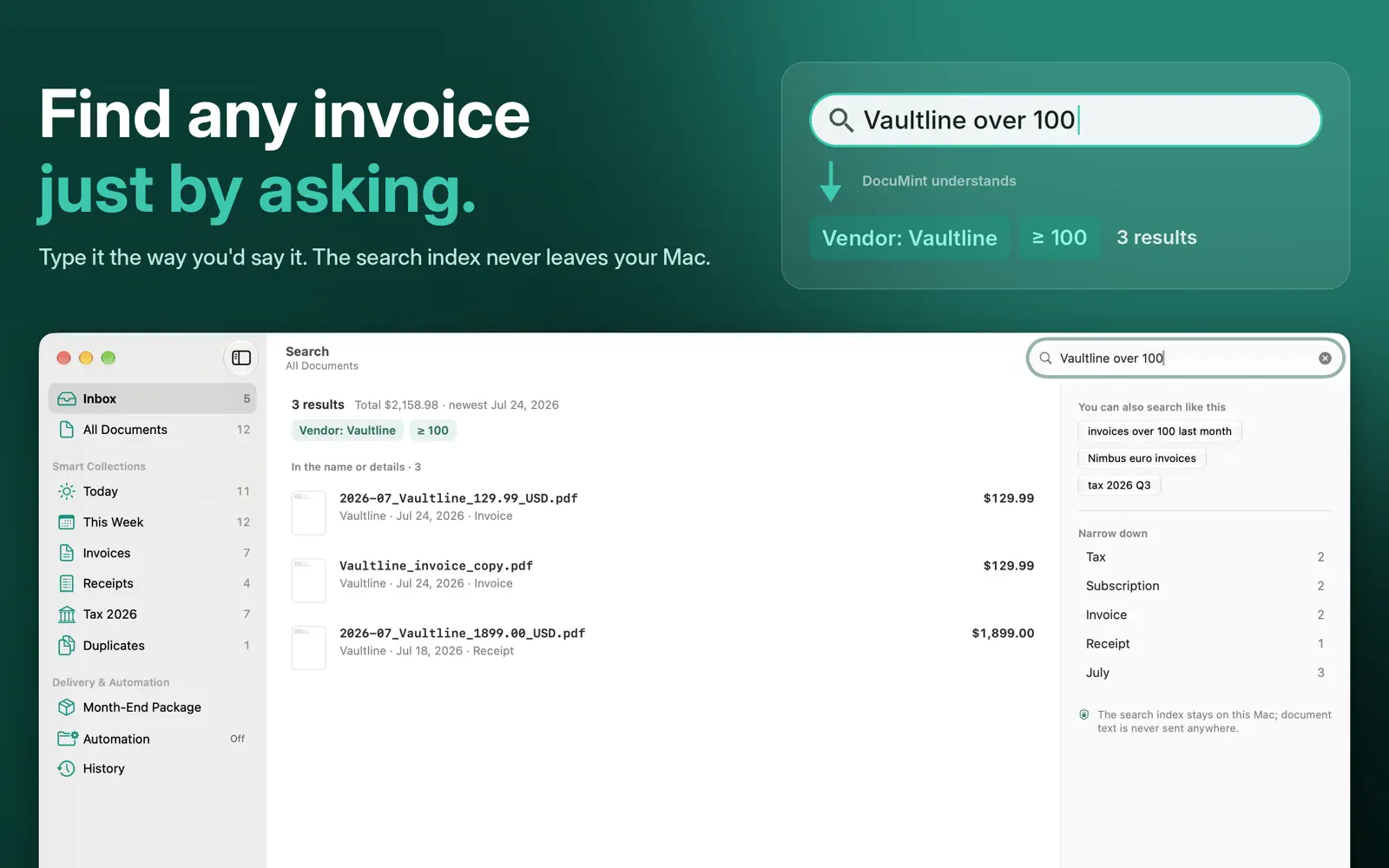Narrow down results by Invoice

click(1205, 615)
